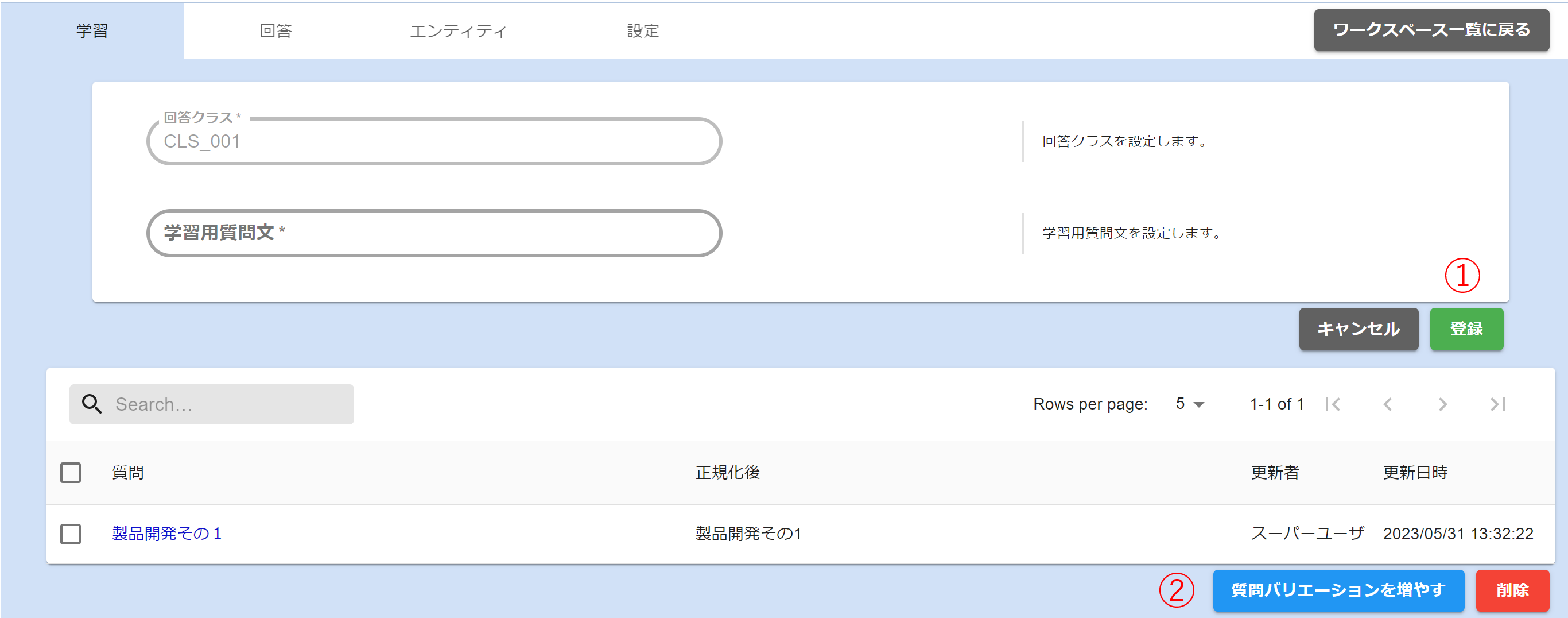
Task: Go to the next page arrow
Action: pos(1442,404)
